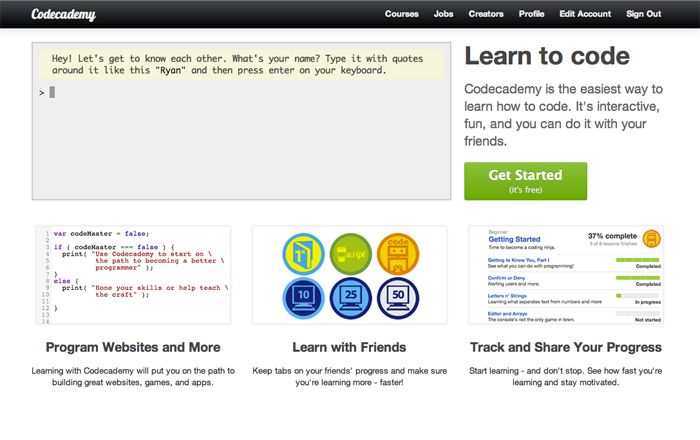
Task: Open your Profile
Action: click(x=531, y=14)
